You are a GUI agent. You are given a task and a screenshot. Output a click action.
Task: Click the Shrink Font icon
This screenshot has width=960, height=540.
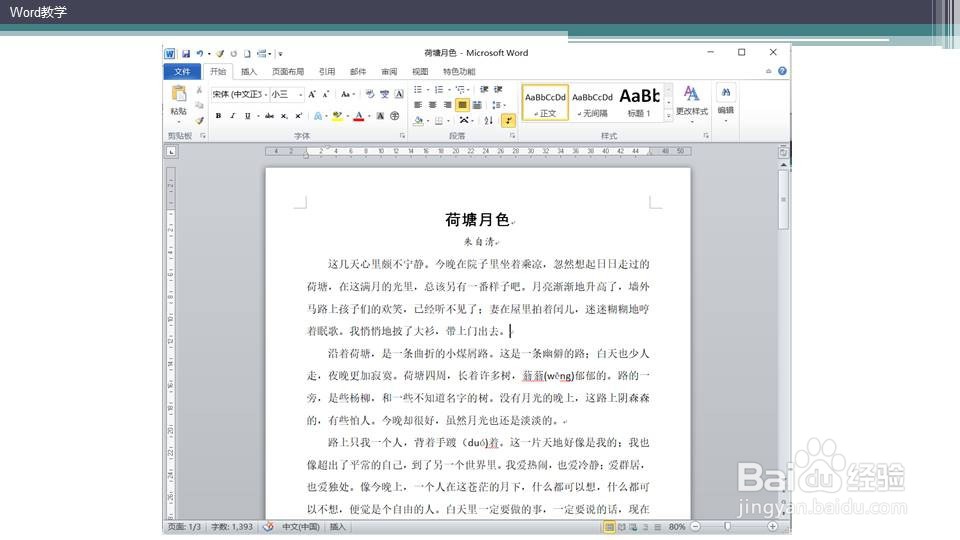[326, 94]
